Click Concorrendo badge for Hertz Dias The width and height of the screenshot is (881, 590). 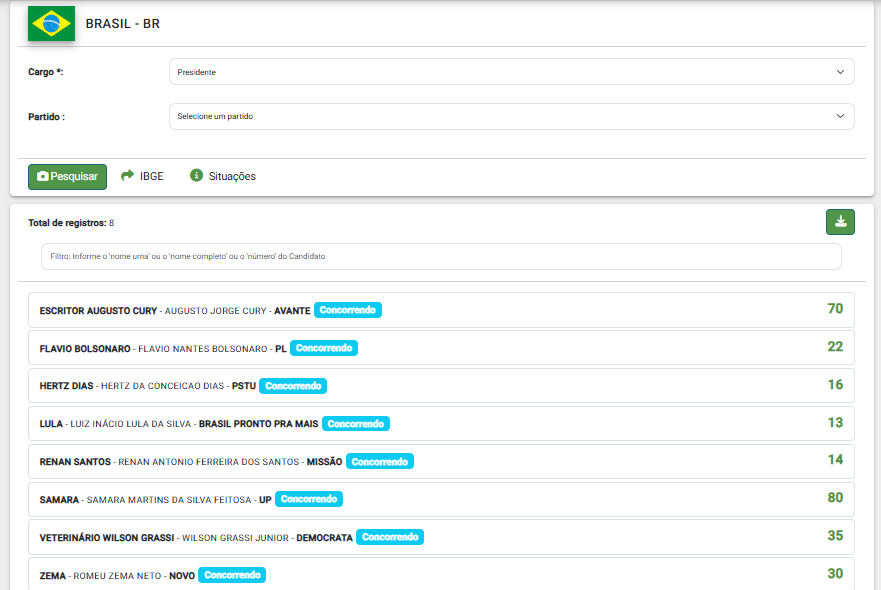pos(293,386)
